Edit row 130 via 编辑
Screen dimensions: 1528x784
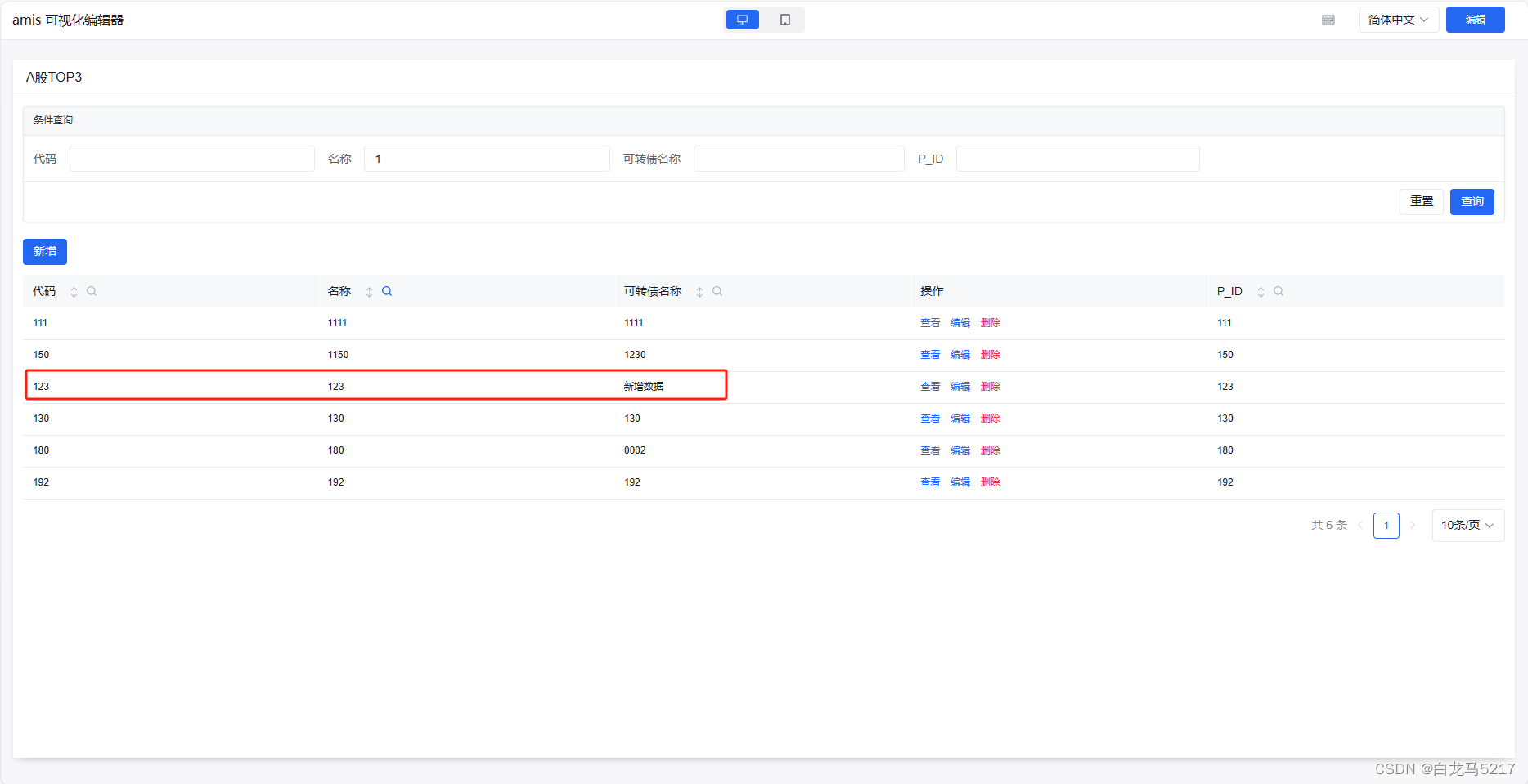pyautogui.click(x=960, y=419)
